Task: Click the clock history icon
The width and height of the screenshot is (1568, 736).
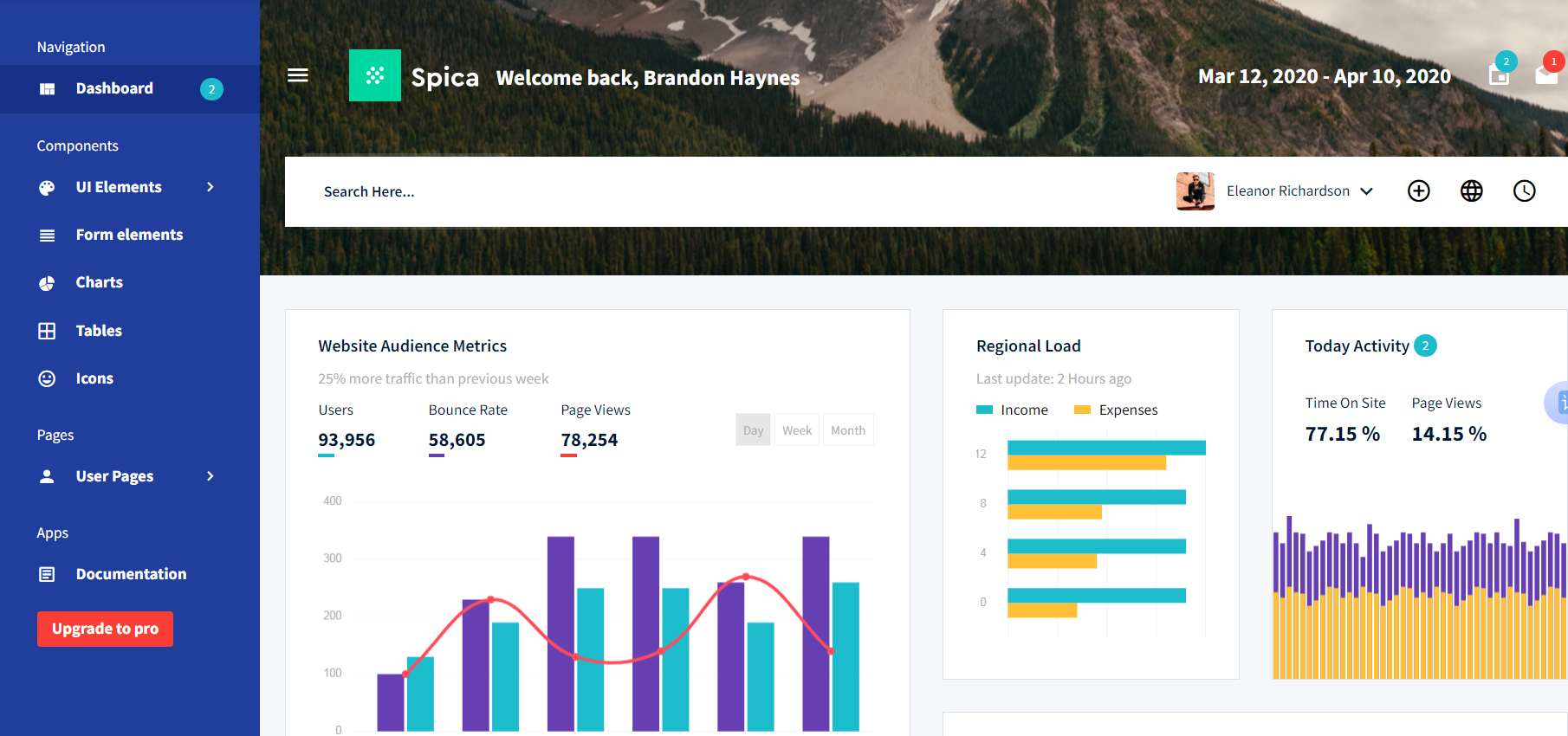Action: [x=1524, y=191]
